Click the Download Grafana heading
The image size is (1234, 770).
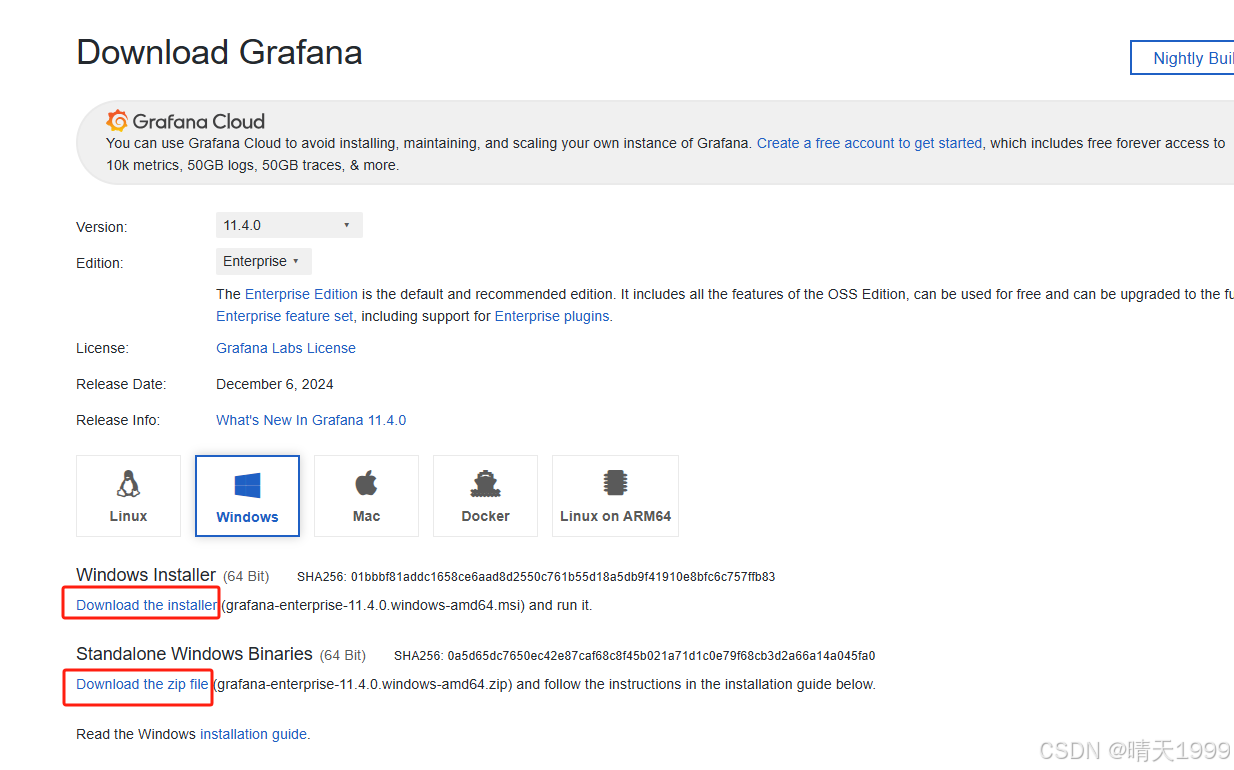[219, 52]
